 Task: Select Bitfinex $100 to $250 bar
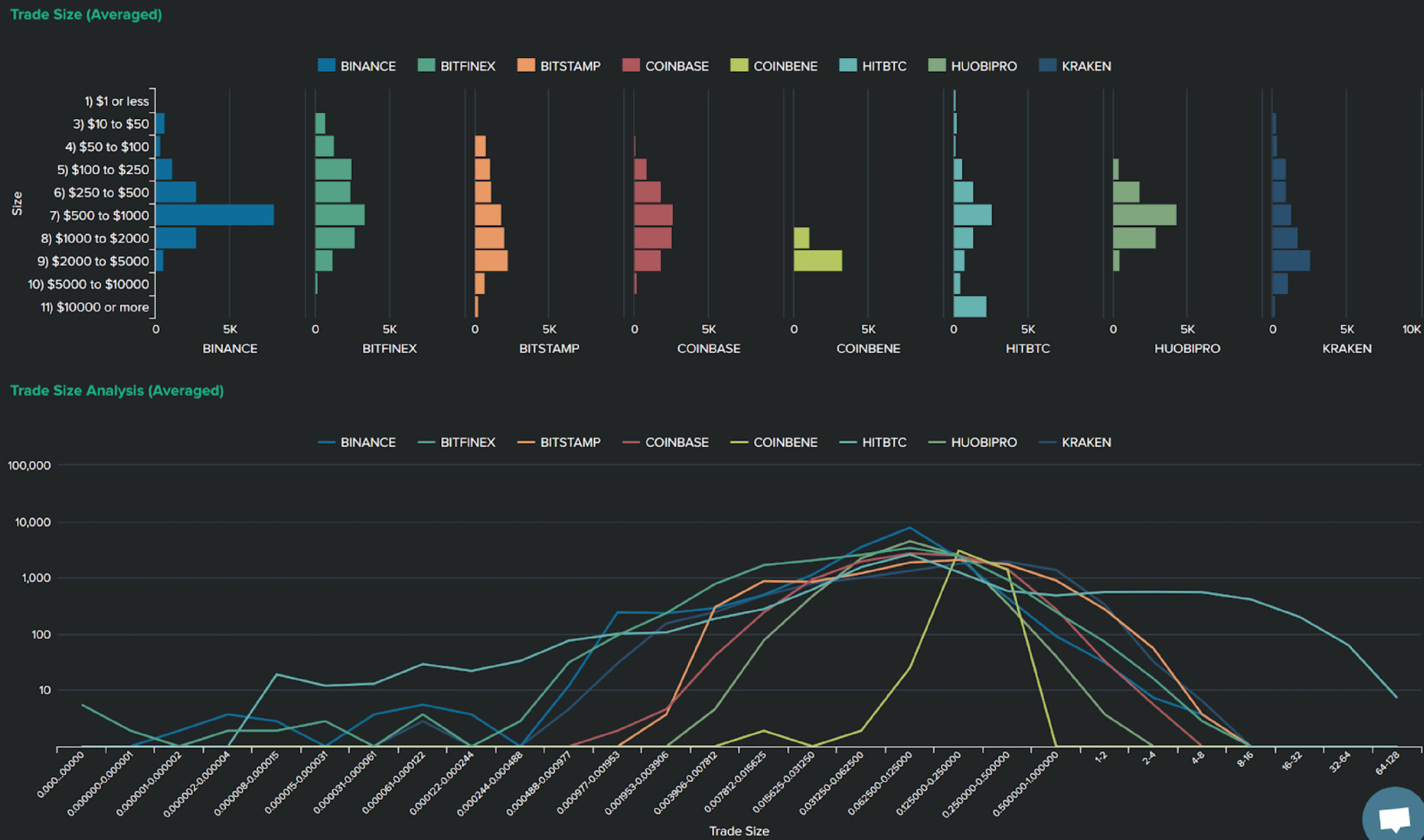click(x=333, y=169)
